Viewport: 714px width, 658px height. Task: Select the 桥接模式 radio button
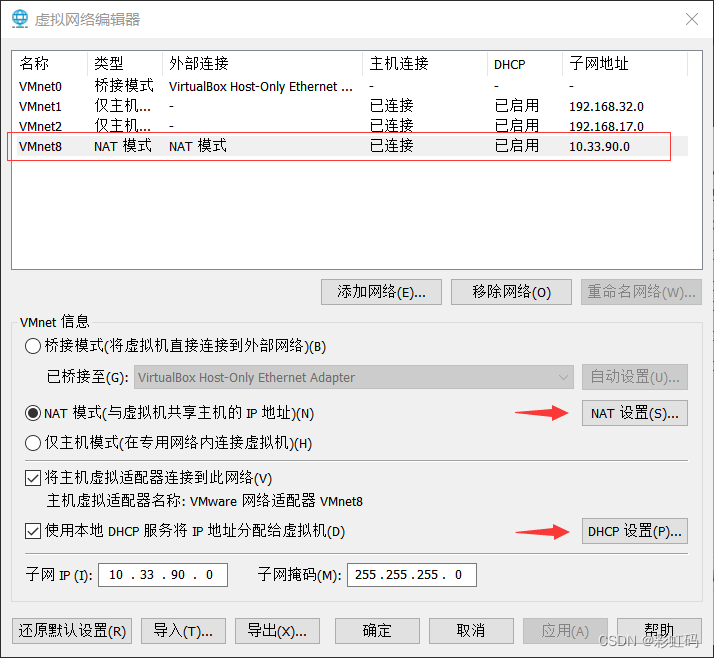coord(33,347)
